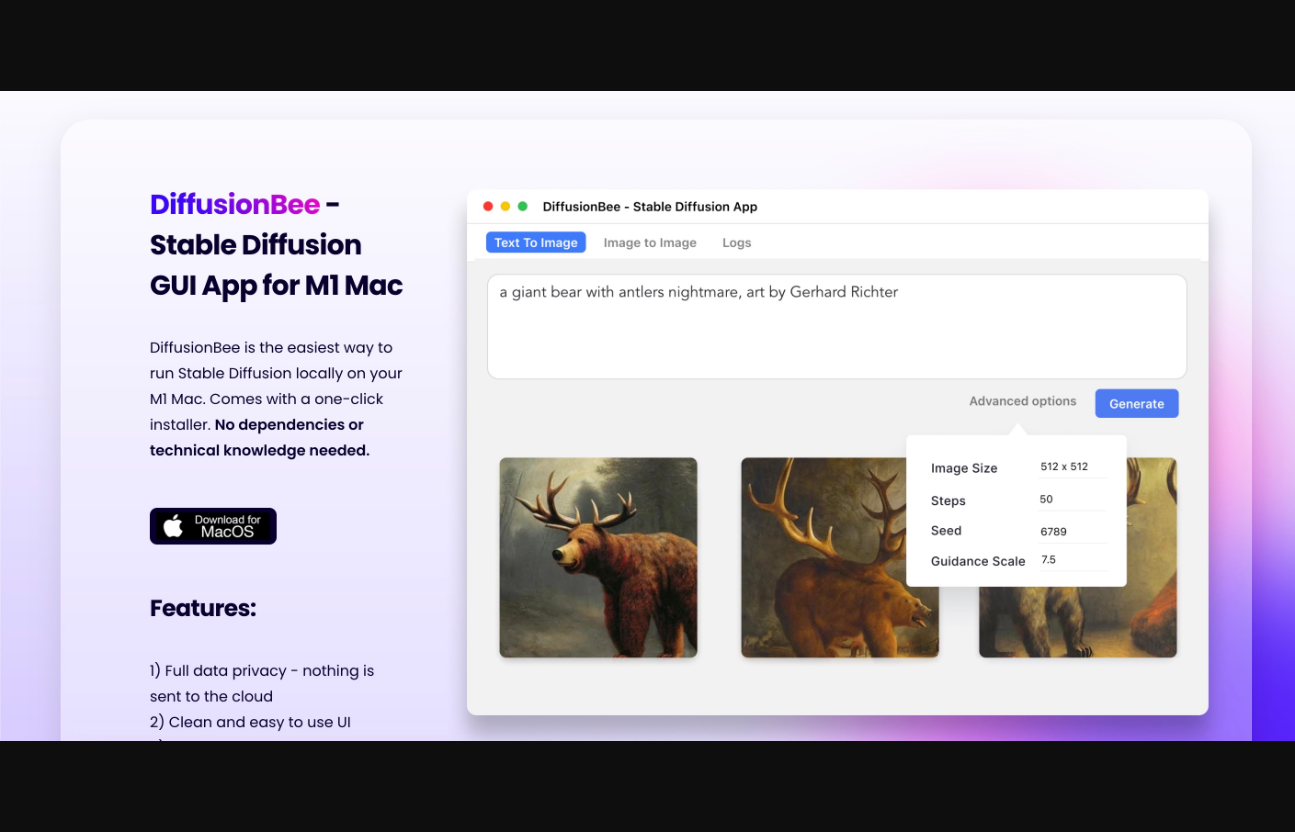Viewport: 1295px width, 832px height.
Task: Click the Guidance Scale value 7.5
Action: pos(1072,561)
